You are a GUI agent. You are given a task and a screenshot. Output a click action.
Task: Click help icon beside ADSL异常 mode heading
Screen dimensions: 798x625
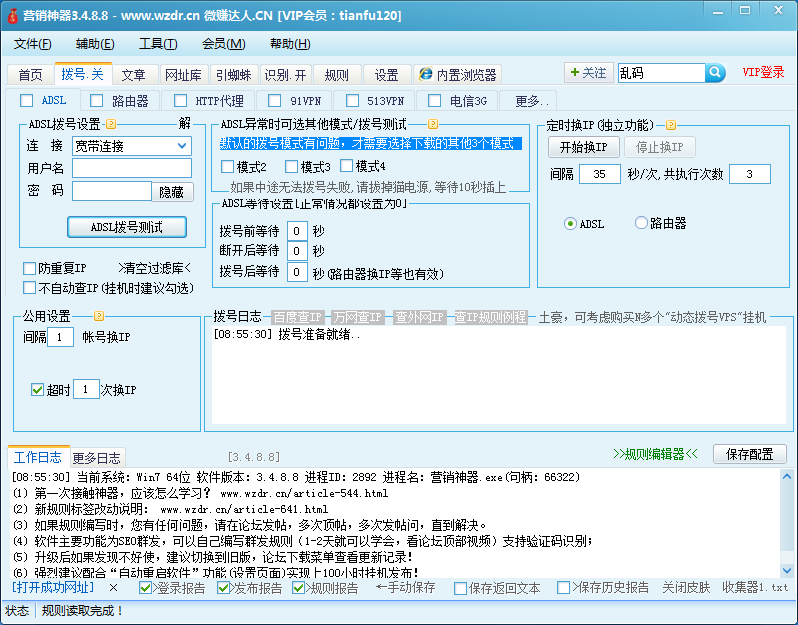click(x=433, y=124)
